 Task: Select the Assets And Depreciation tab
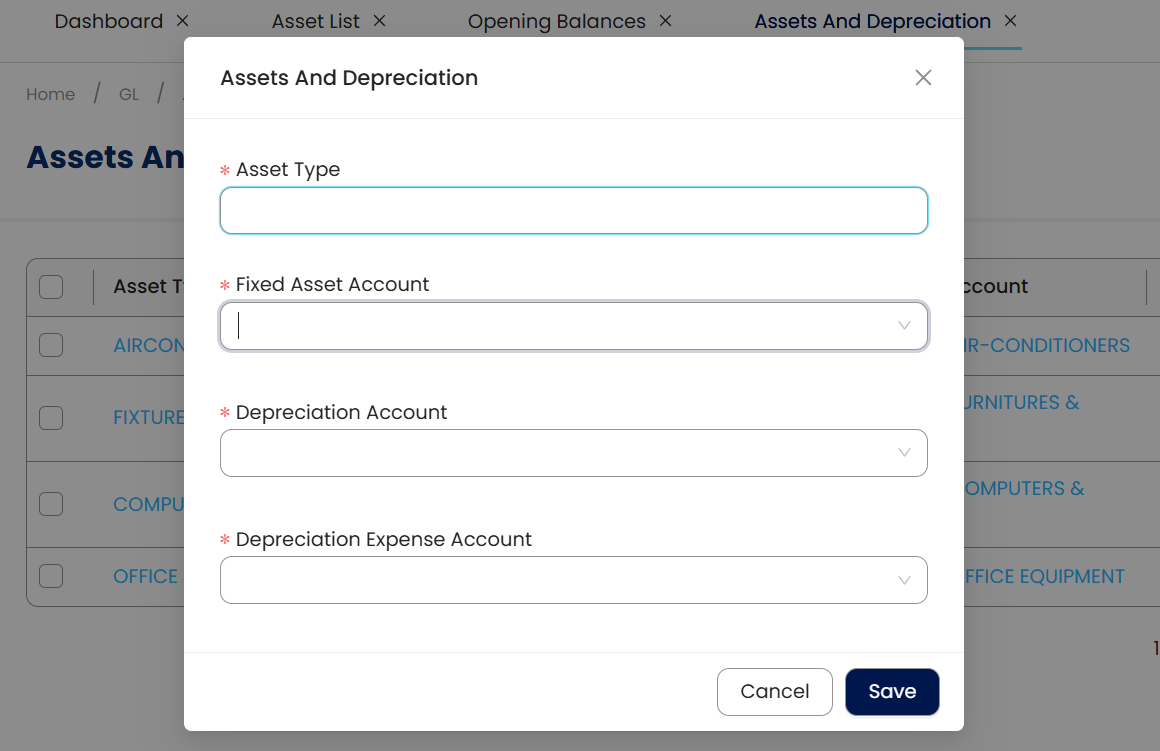click(873, 21)
